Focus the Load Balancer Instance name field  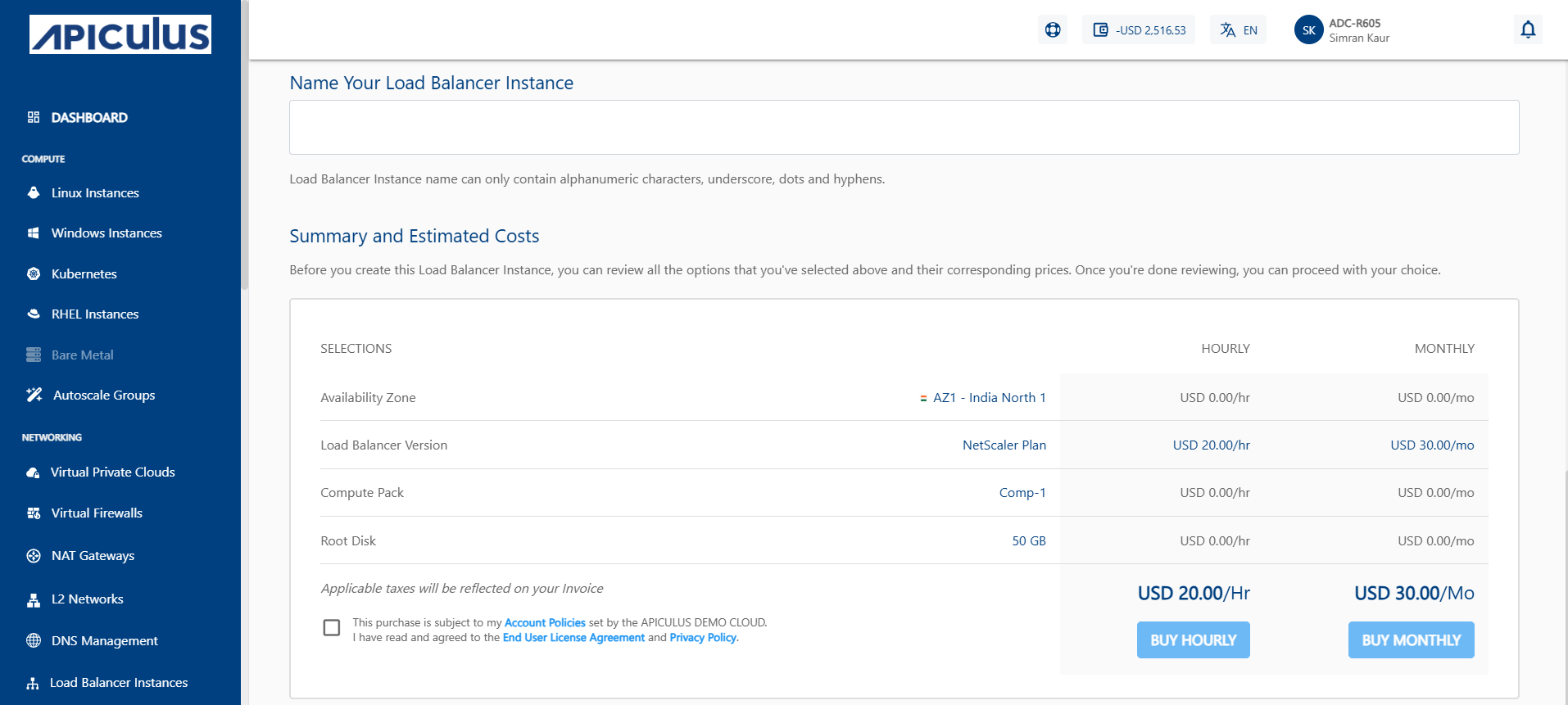coord(904,128)
